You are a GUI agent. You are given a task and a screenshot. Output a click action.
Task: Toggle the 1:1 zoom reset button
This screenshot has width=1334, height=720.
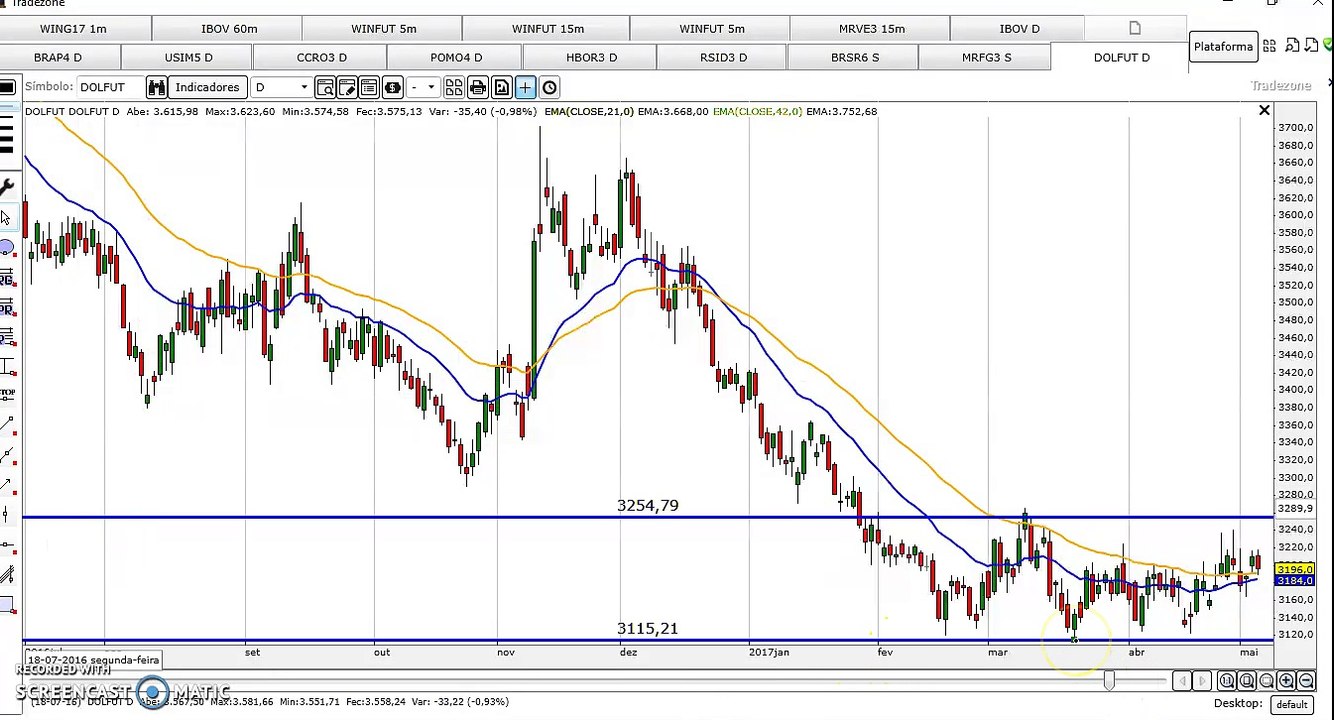pos(1226,681)
